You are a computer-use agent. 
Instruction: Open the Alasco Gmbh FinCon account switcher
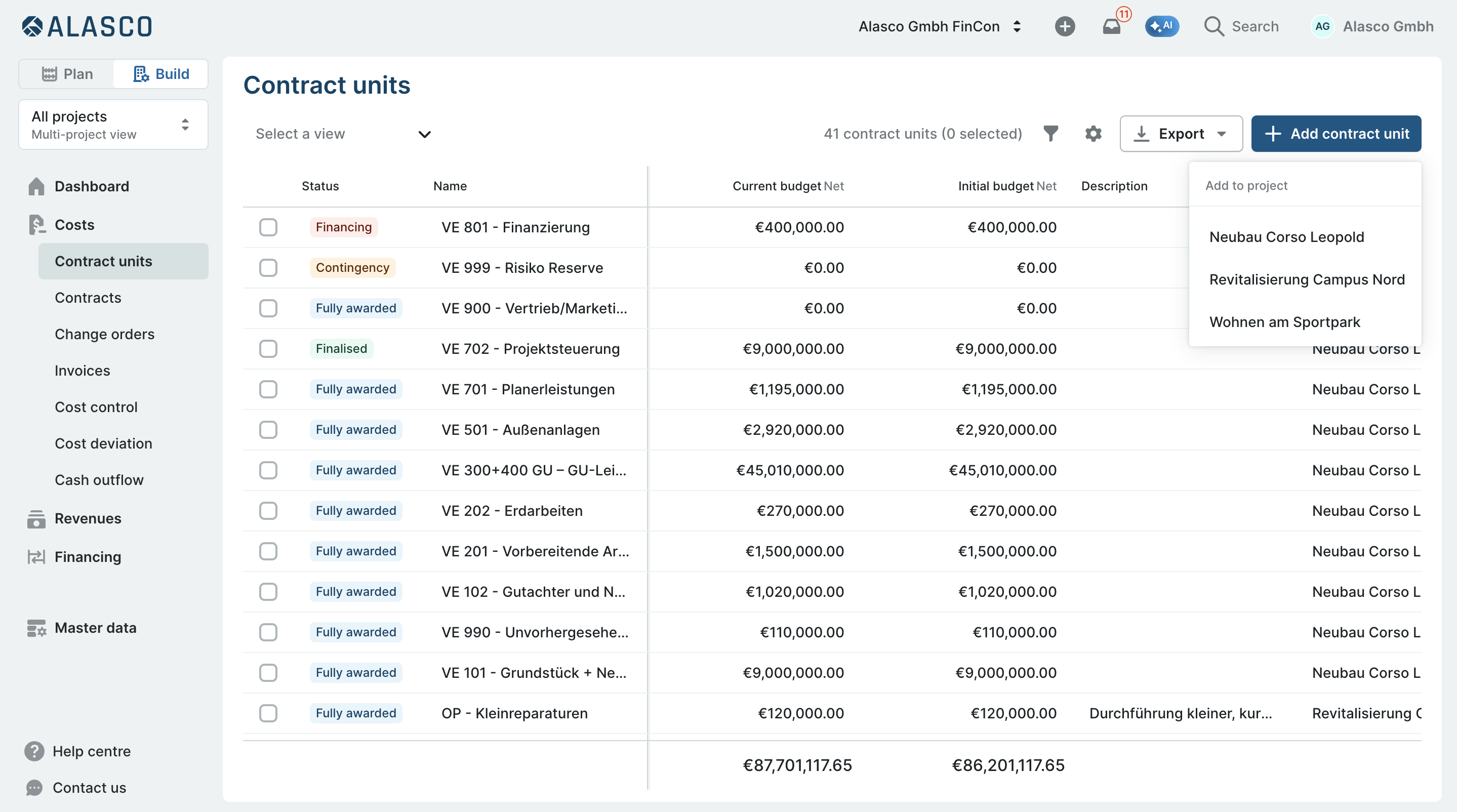pyautogui.click(x=940, y=26)
